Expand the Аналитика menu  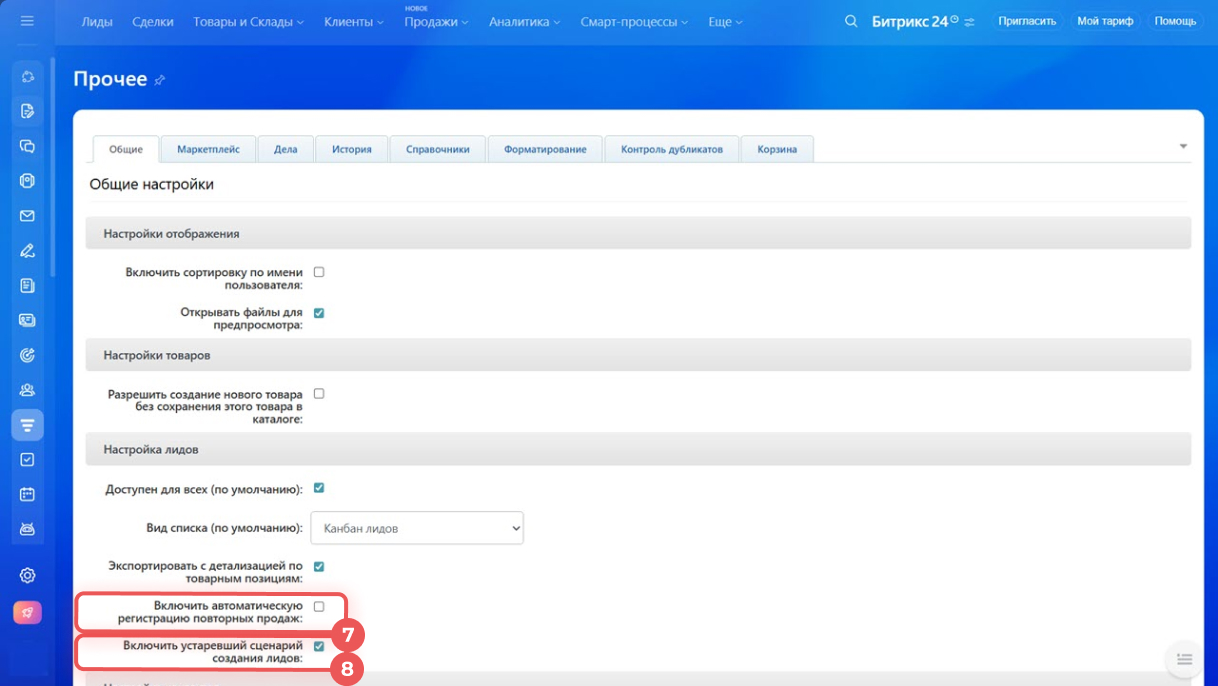click(524, 21)
